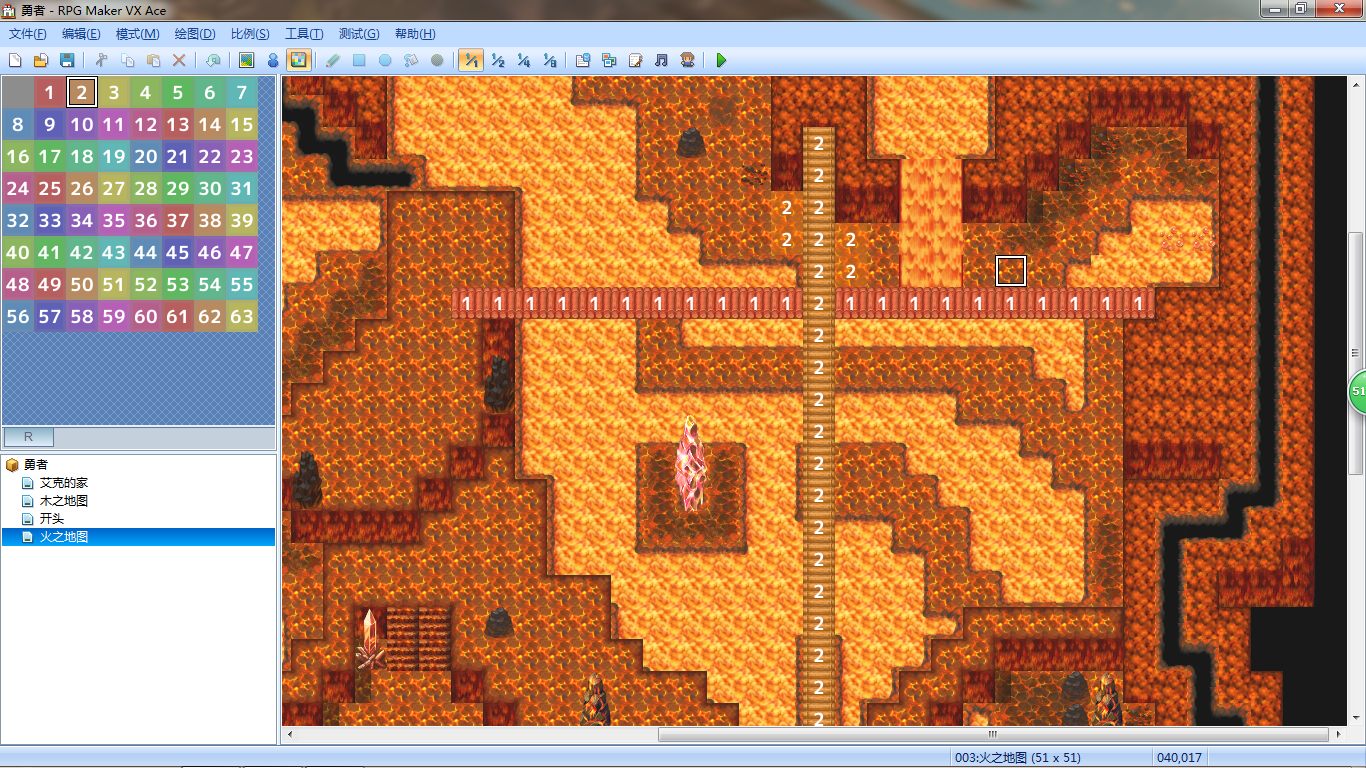
Task: Open the 文件(F) menu
Action: point(28,34)
